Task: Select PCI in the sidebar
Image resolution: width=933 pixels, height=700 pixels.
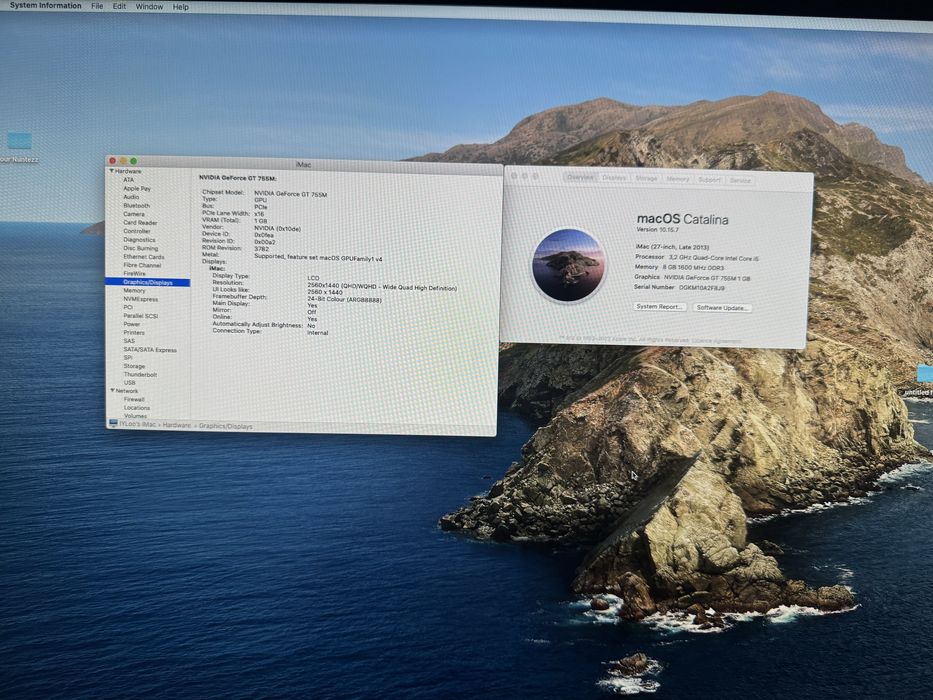Action: 128,307
